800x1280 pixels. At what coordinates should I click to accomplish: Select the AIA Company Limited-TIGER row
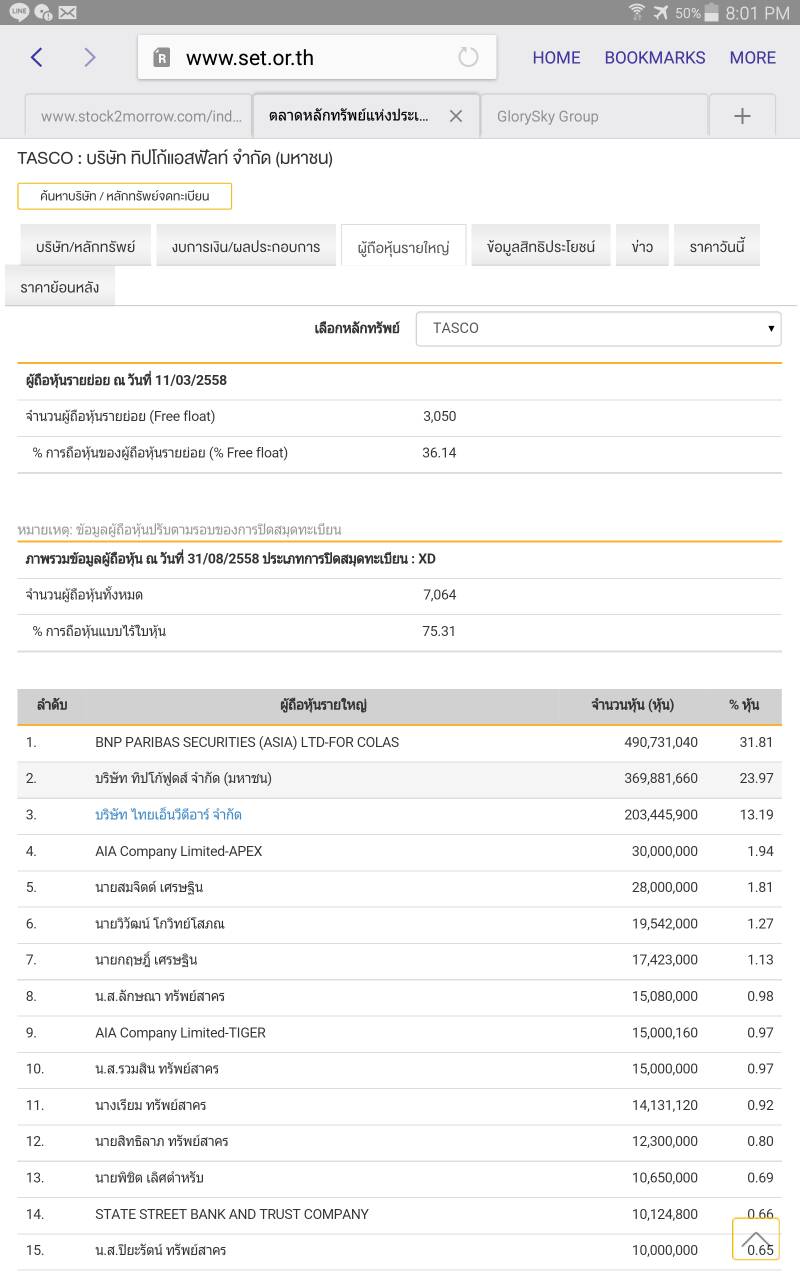point(399,1032)
